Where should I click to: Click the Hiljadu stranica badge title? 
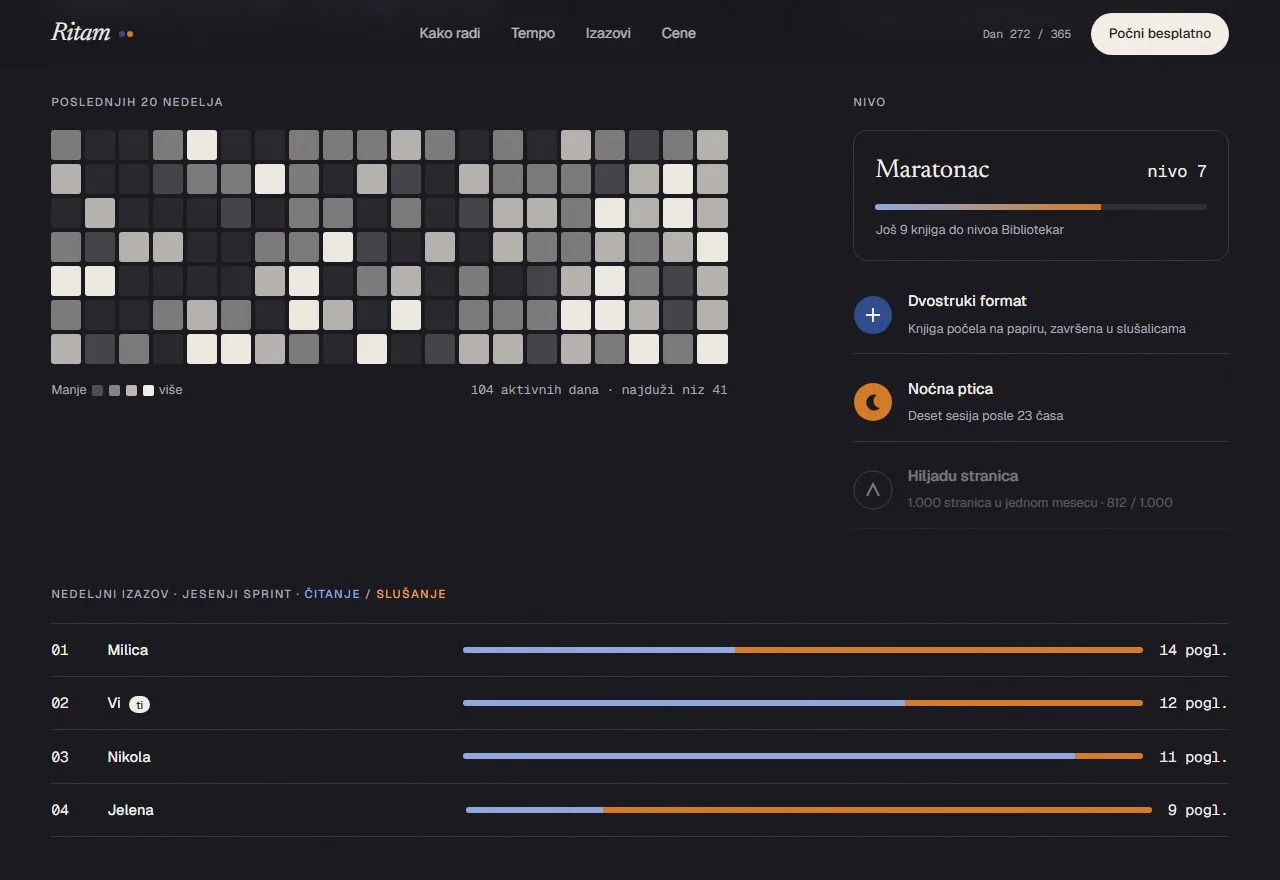tap(963, 476)
